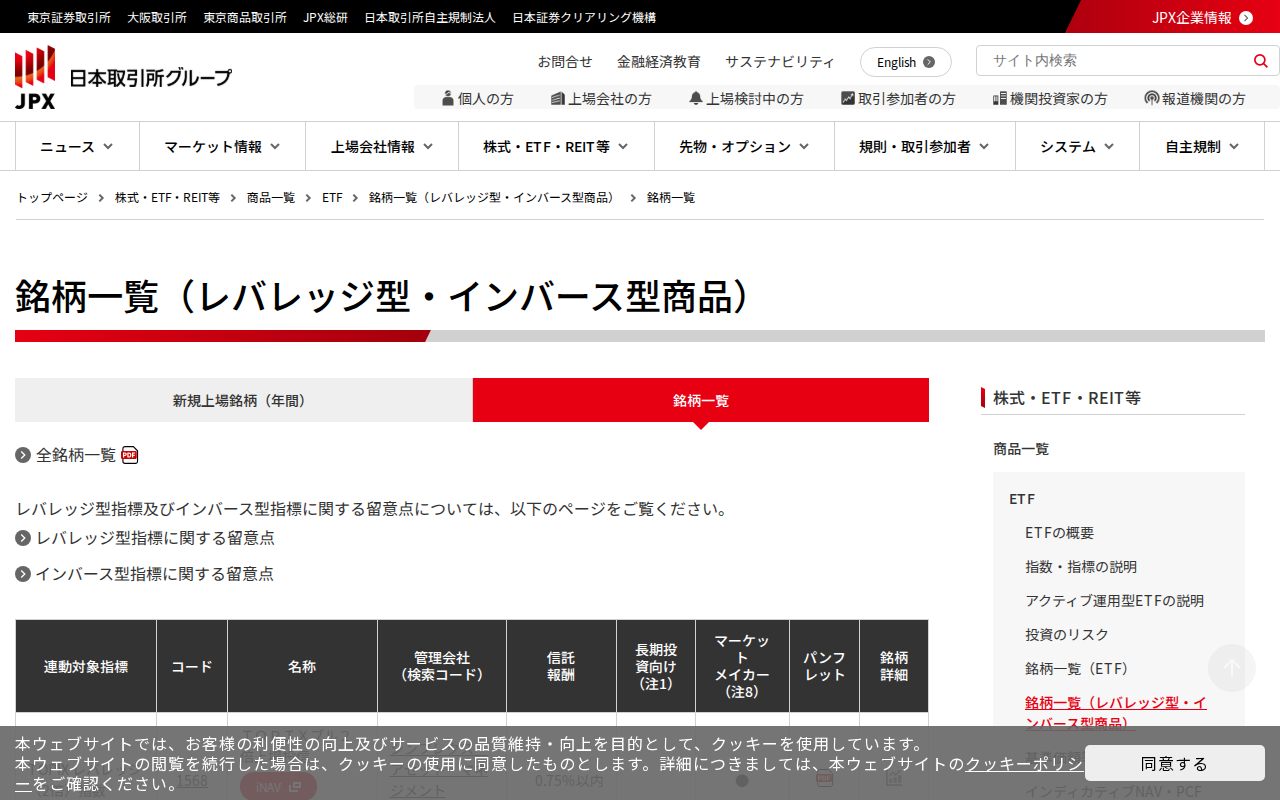Click the 連動対象指標 column header
Image resolution: width=1280 pixels, height=800 pixels.
pyautogui.click(x=86, y=667)
